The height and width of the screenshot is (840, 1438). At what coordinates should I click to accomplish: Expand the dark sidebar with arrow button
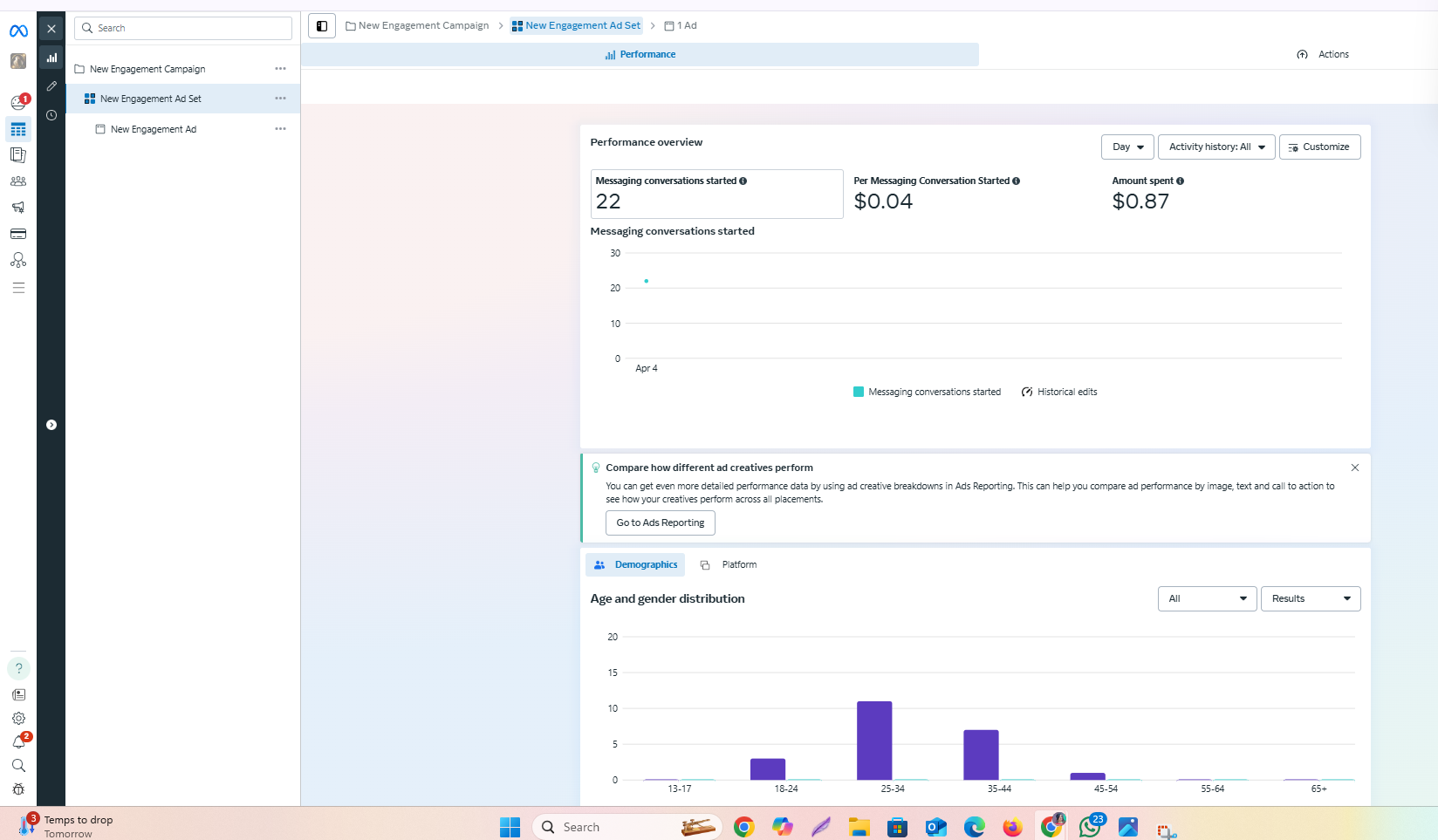click(51, 425)
